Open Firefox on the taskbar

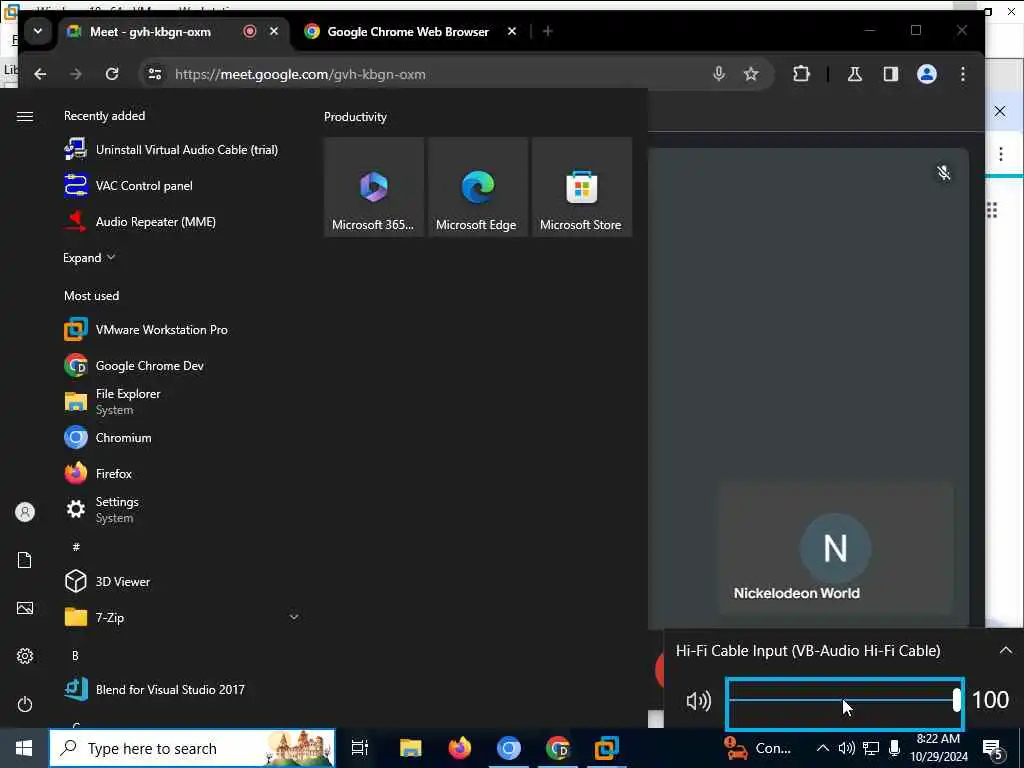460,748
